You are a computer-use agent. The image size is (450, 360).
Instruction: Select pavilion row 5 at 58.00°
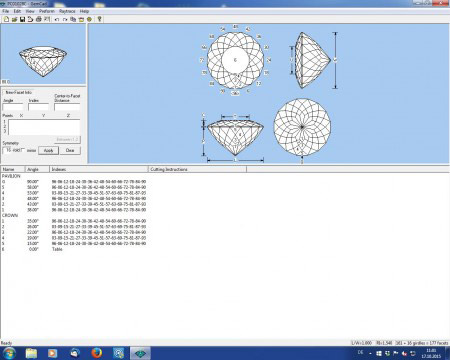click(74, 187)
